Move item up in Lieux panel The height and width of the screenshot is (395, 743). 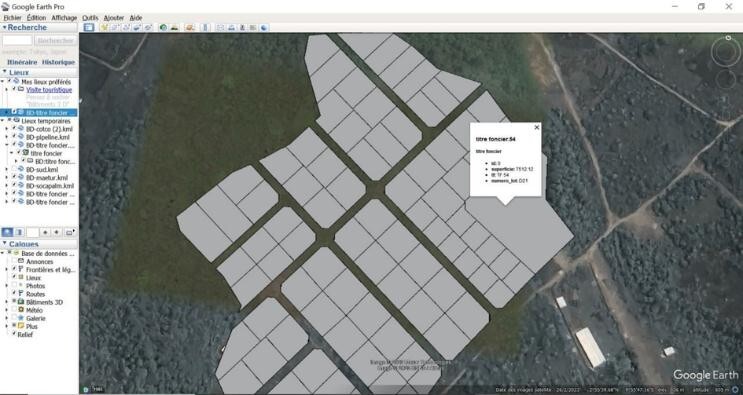(45, 232)
